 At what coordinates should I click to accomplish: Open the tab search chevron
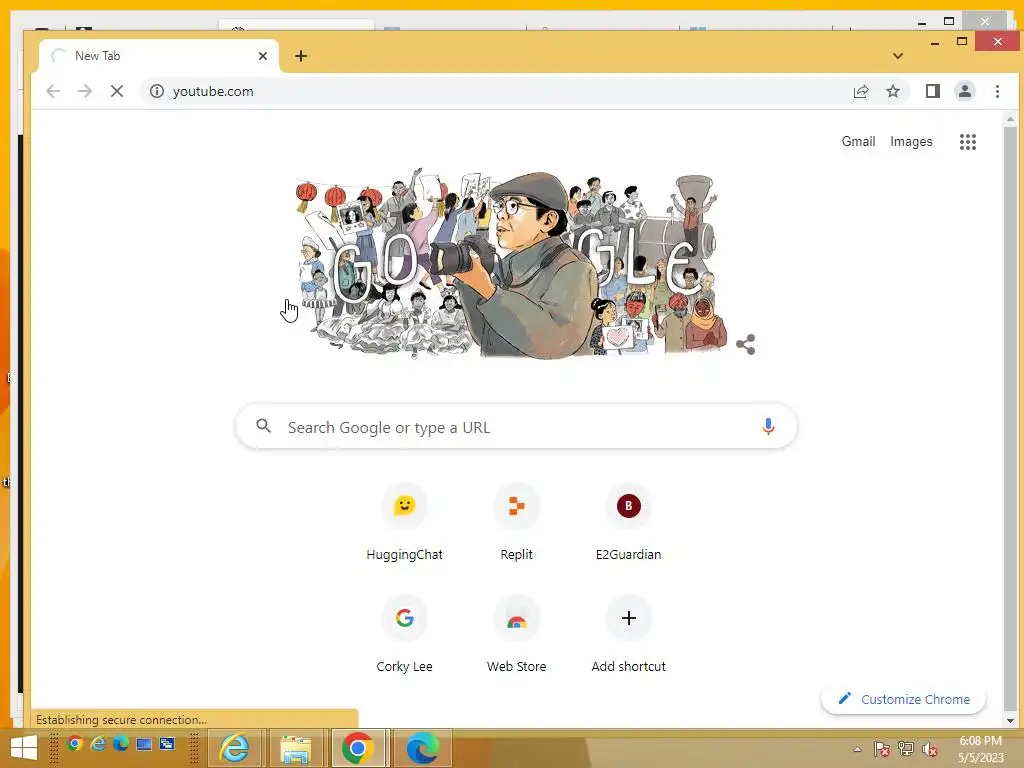[898, 56]
